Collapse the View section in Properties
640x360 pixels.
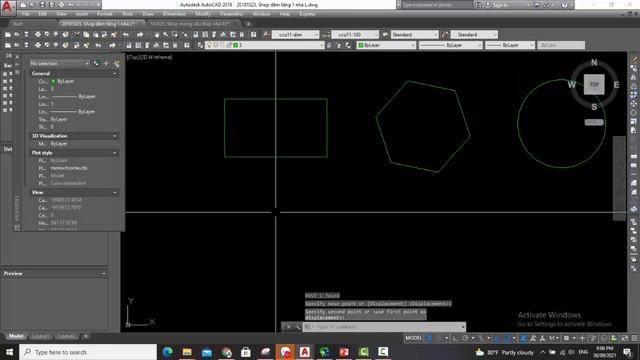tap(115, 192)
